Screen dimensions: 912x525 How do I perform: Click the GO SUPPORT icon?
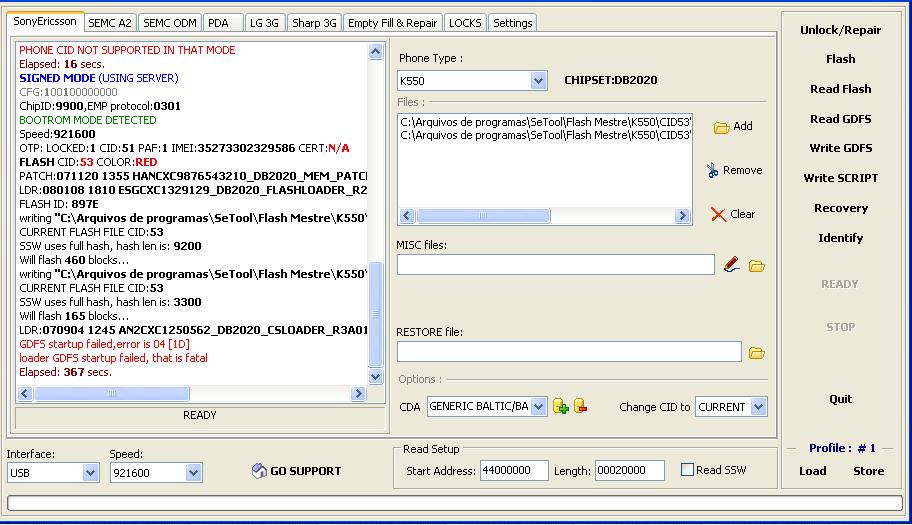(x=259, y=470)
